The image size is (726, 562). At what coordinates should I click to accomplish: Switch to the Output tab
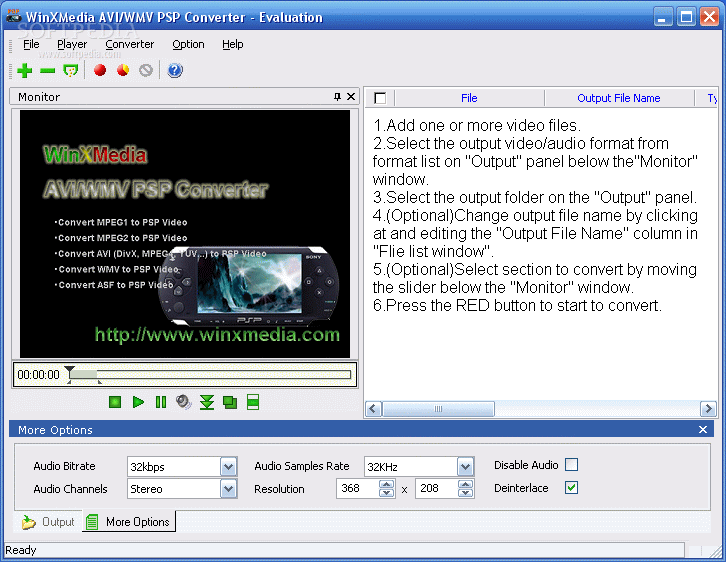point(48,522)
